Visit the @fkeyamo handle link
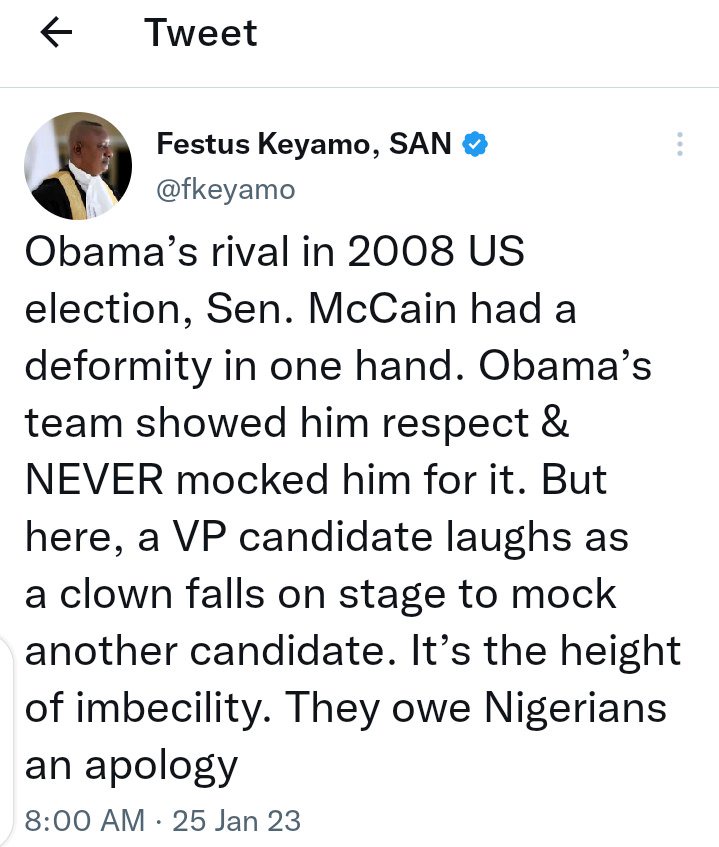The width and height of the screenshot is (719, 847). point(226,190)
